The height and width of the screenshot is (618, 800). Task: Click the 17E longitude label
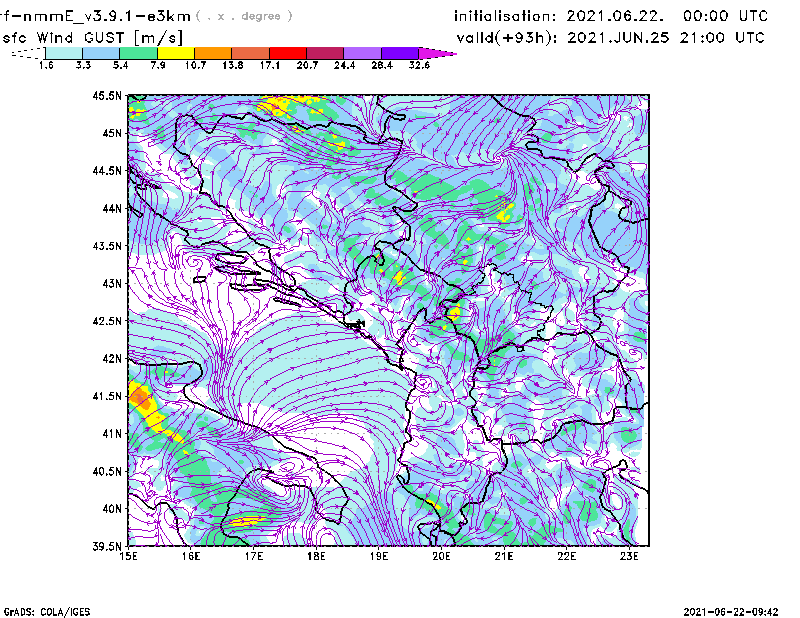click(254, 556)
